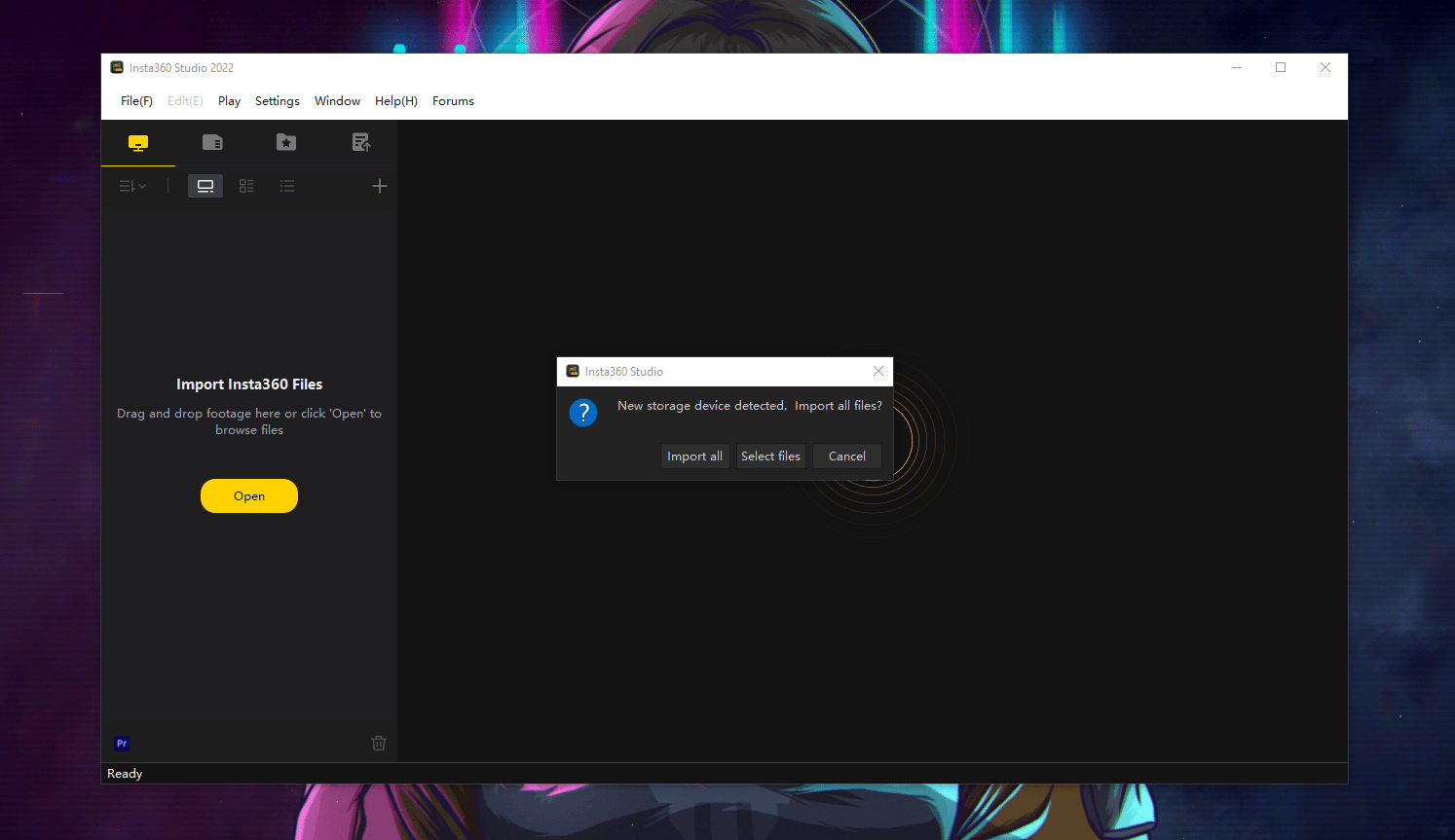1455x840 pixels.
Task: Open the Forums menu
Action: tap(453, 101)
